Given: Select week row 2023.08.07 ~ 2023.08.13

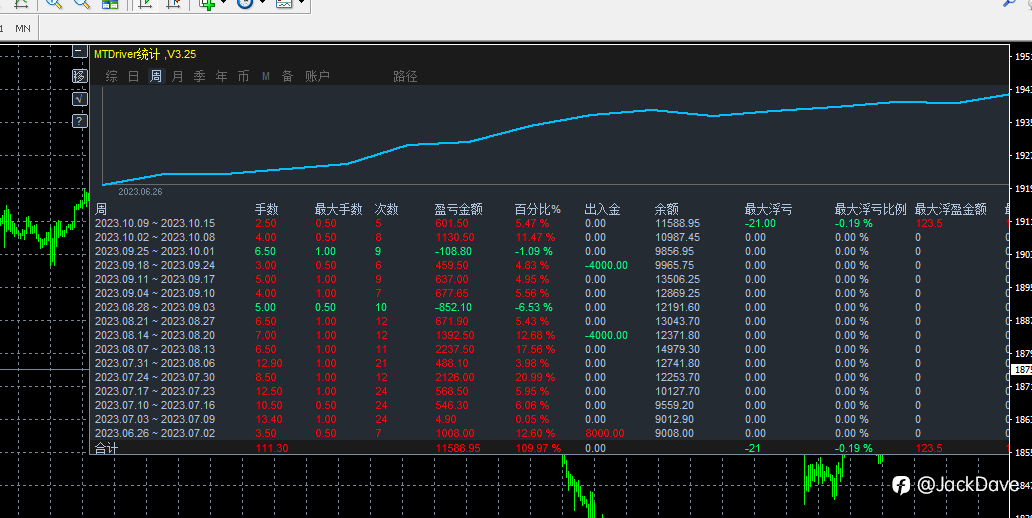Looking at the screenshot, I should click(155, 349).
